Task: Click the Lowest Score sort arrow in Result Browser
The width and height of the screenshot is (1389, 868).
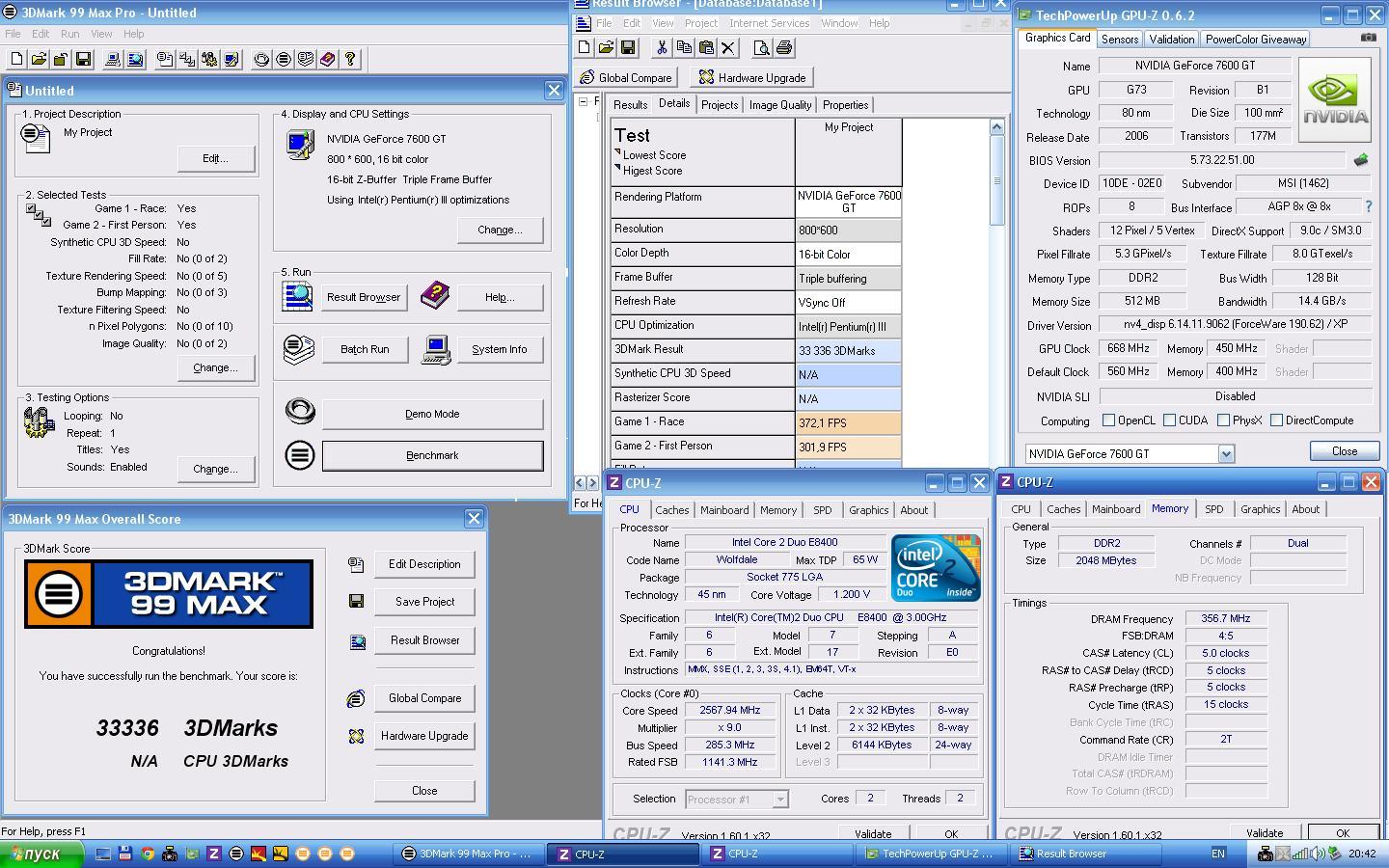Action: tap(617, 152)
